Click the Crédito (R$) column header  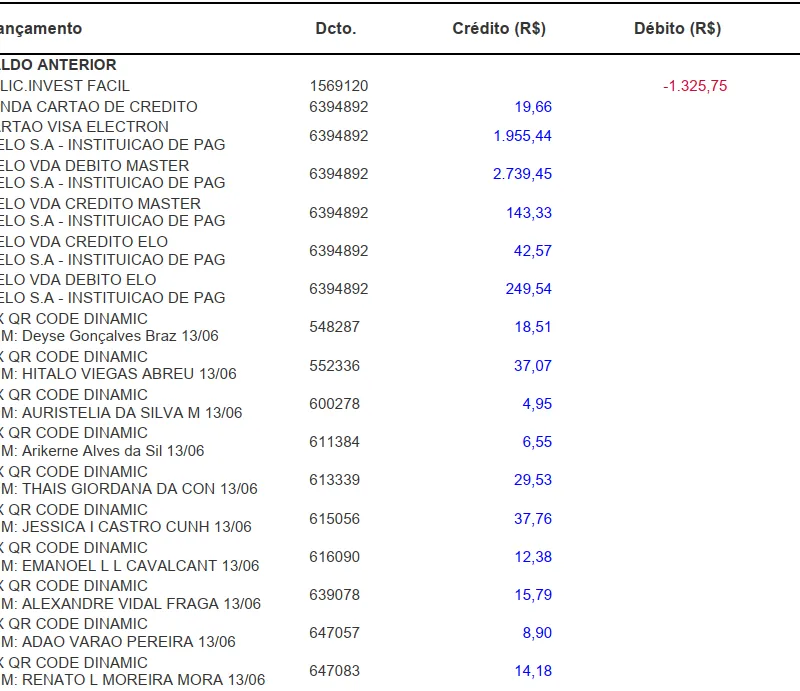pyautogui.click(x=498, y=29)
